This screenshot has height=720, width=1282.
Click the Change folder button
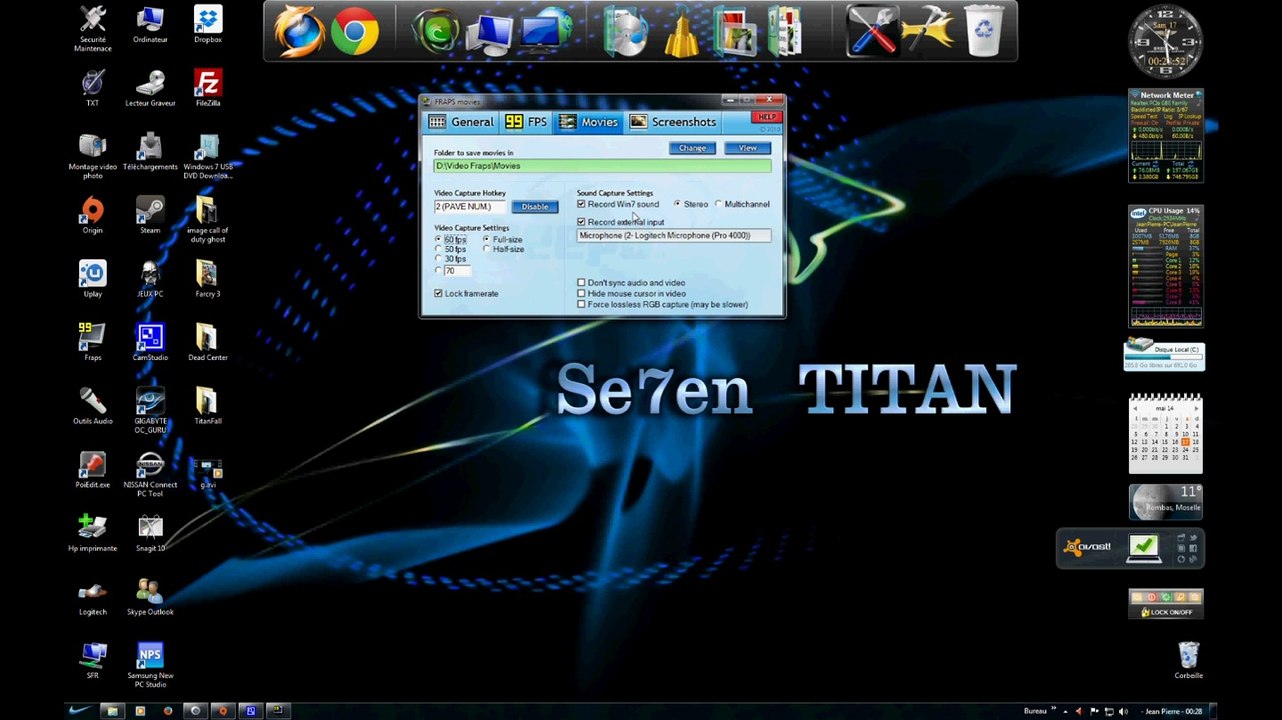(692, 148)
